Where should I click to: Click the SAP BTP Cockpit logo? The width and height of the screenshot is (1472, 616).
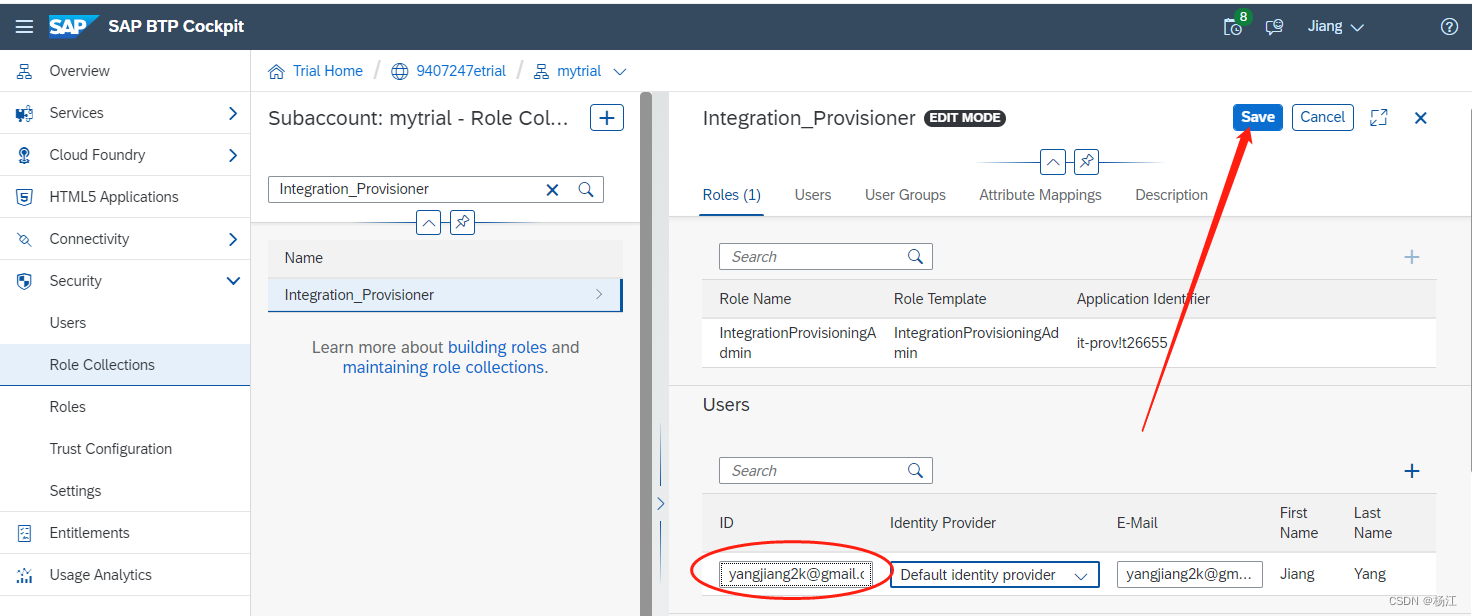(74, 26)
